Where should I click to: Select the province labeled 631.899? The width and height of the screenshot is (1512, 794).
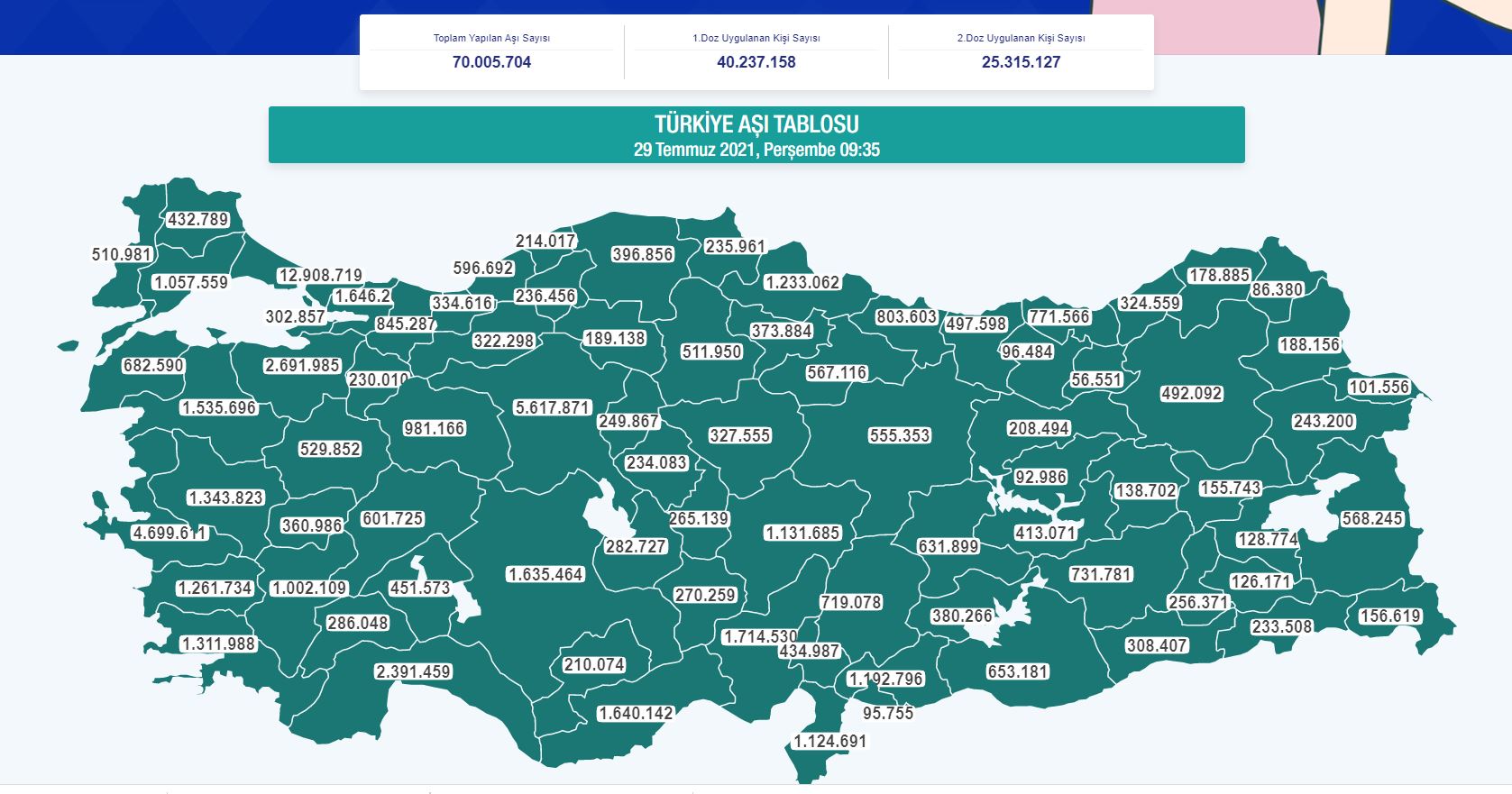tap(948, 546)
